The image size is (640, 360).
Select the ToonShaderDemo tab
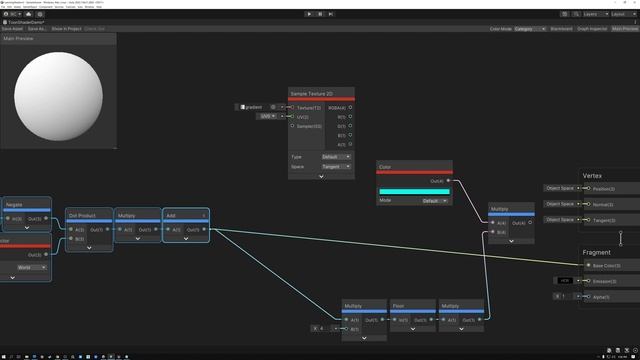pos(24,22)
